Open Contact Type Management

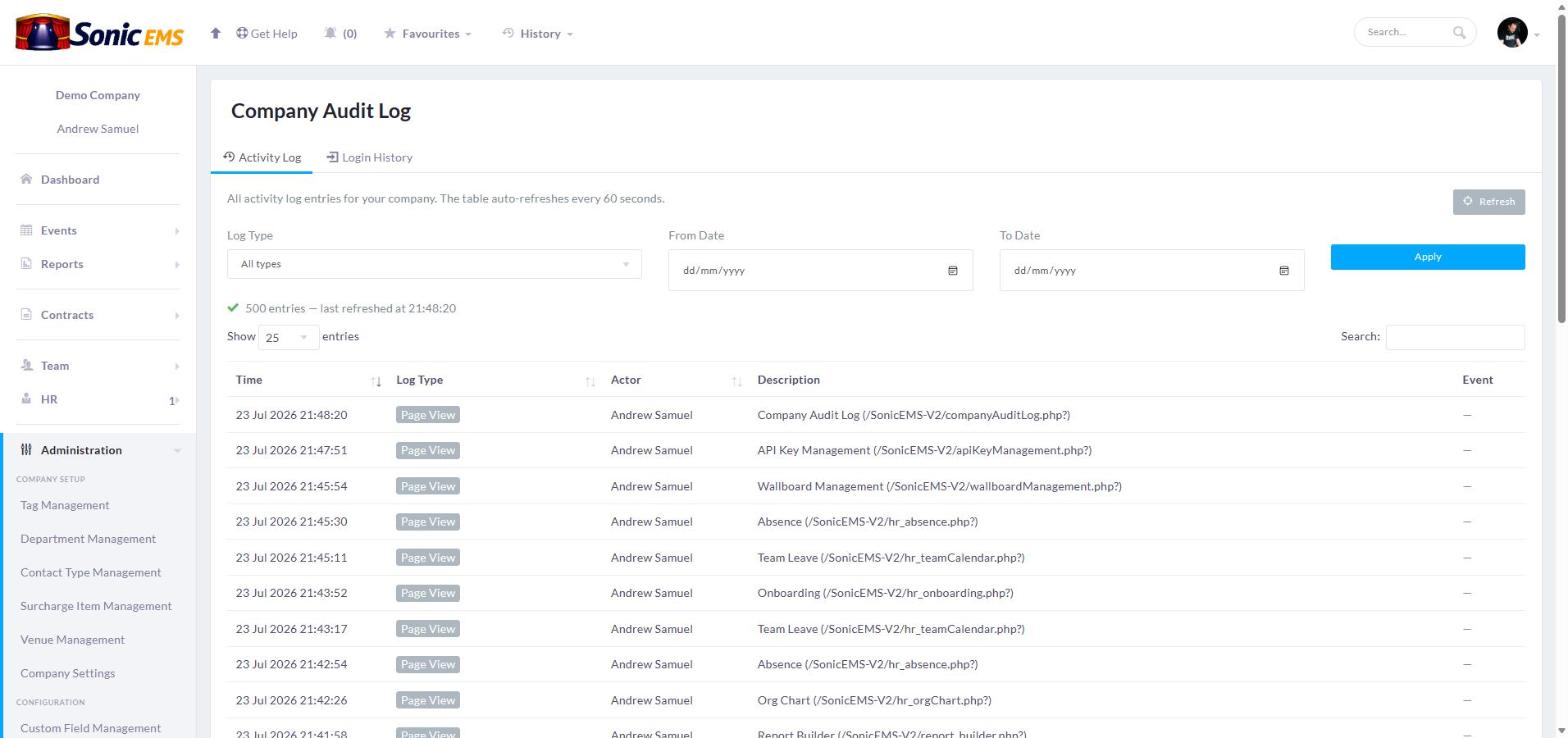tap(90, 573)
